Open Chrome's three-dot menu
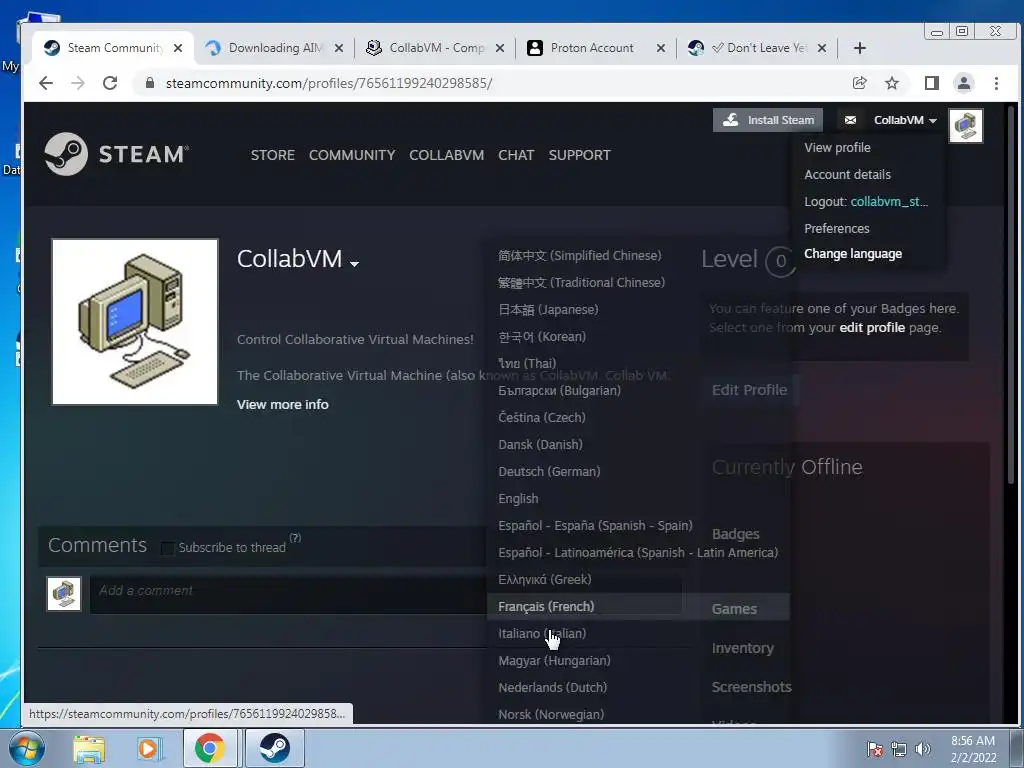Image resolution: width=1024 pixels, height=768 pixels. pos(996,83)
